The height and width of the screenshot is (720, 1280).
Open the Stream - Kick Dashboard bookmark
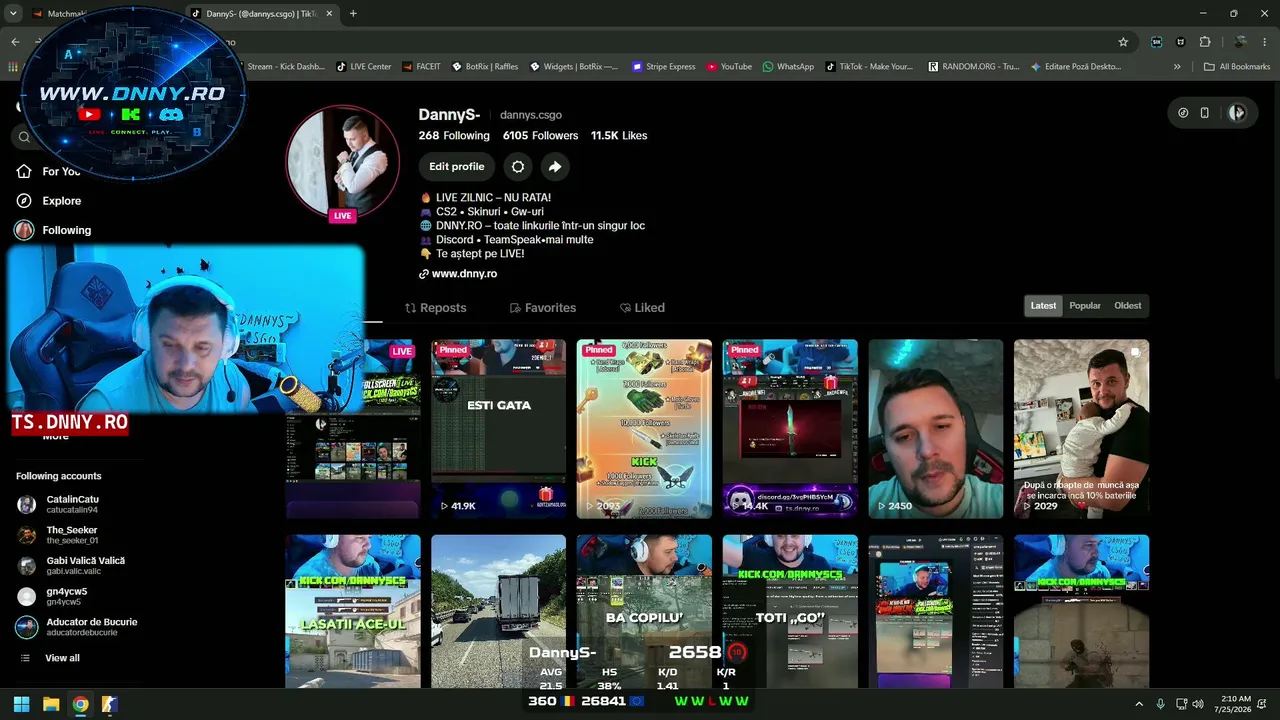(x=285, y=67)
